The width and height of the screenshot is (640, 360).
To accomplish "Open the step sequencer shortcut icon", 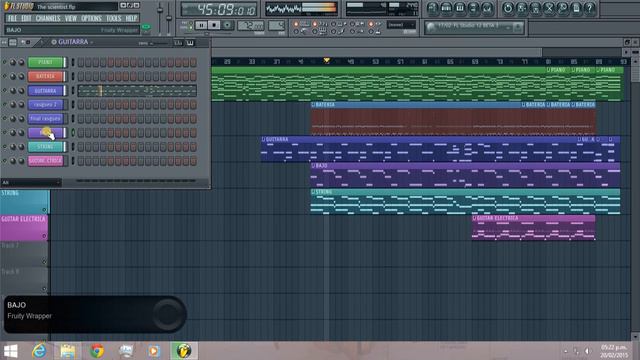I will point(446,8).
